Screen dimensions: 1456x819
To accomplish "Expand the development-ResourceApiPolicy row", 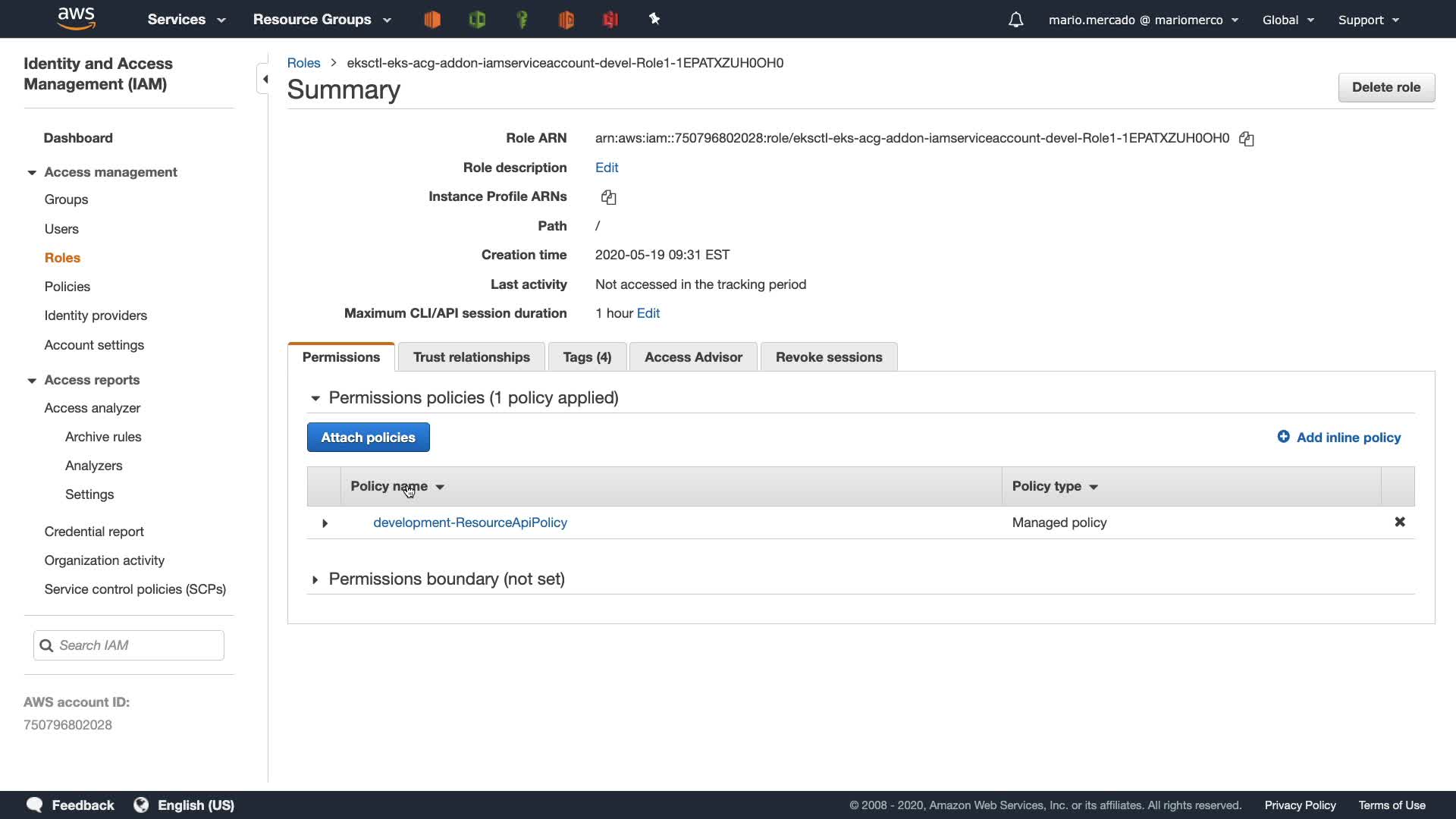I will (x=325, y=523).
